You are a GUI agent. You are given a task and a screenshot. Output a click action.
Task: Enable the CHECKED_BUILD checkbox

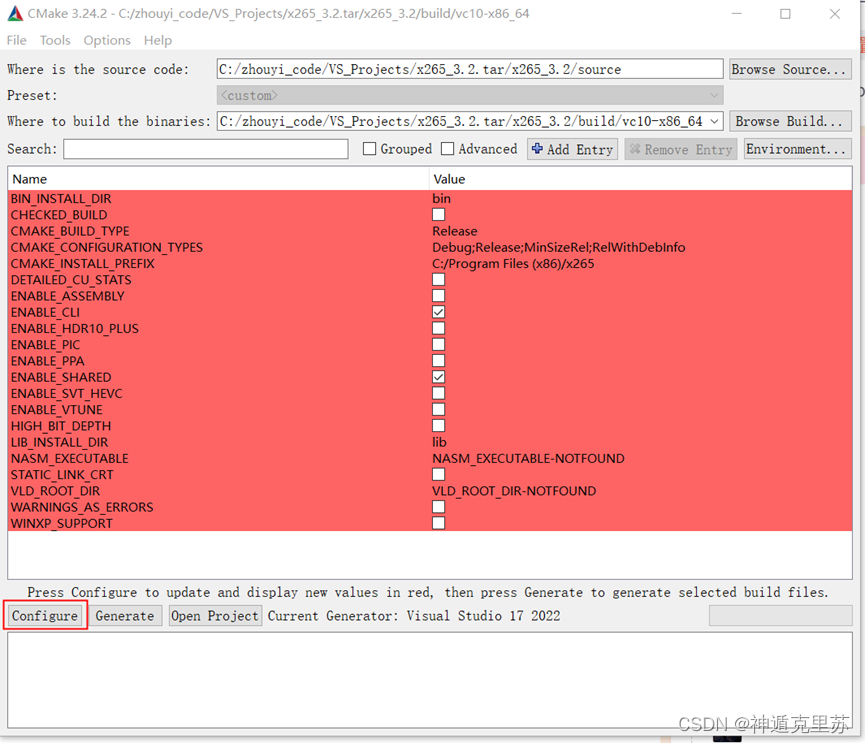tap(439, 215)
